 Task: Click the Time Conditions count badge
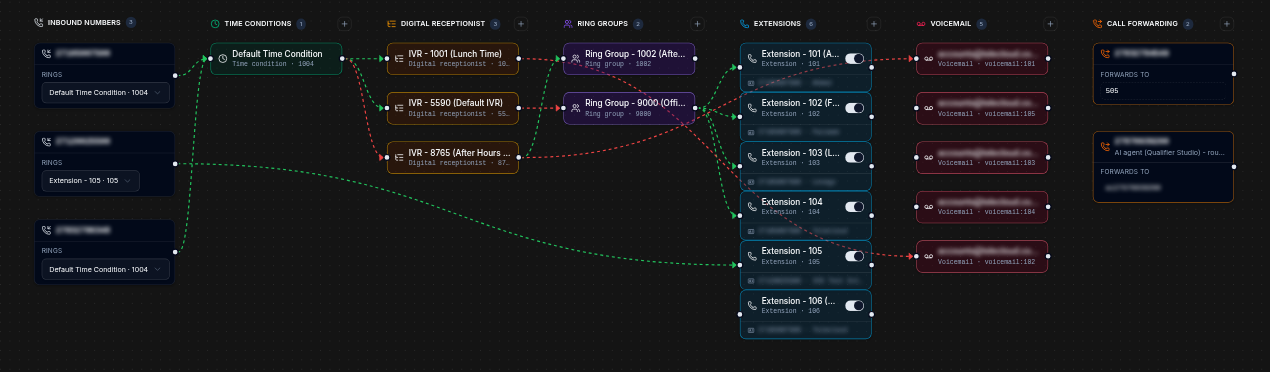click(302, 23)
